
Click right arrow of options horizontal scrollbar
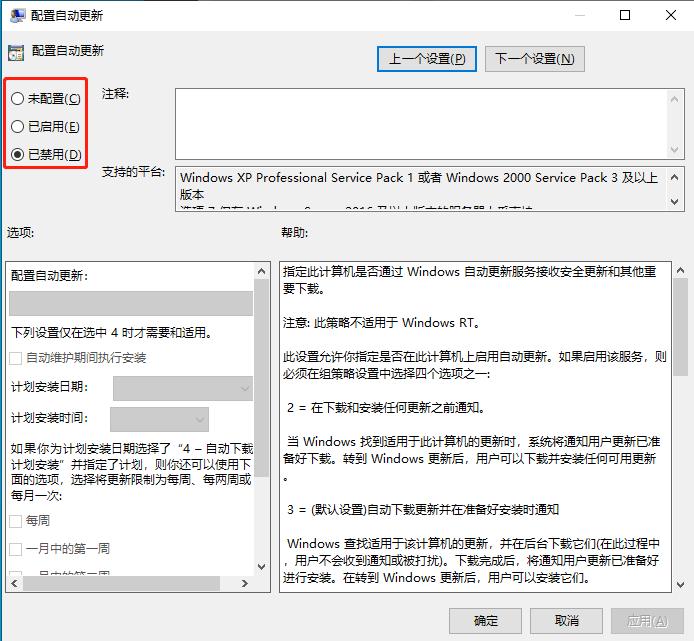(244, 583)
